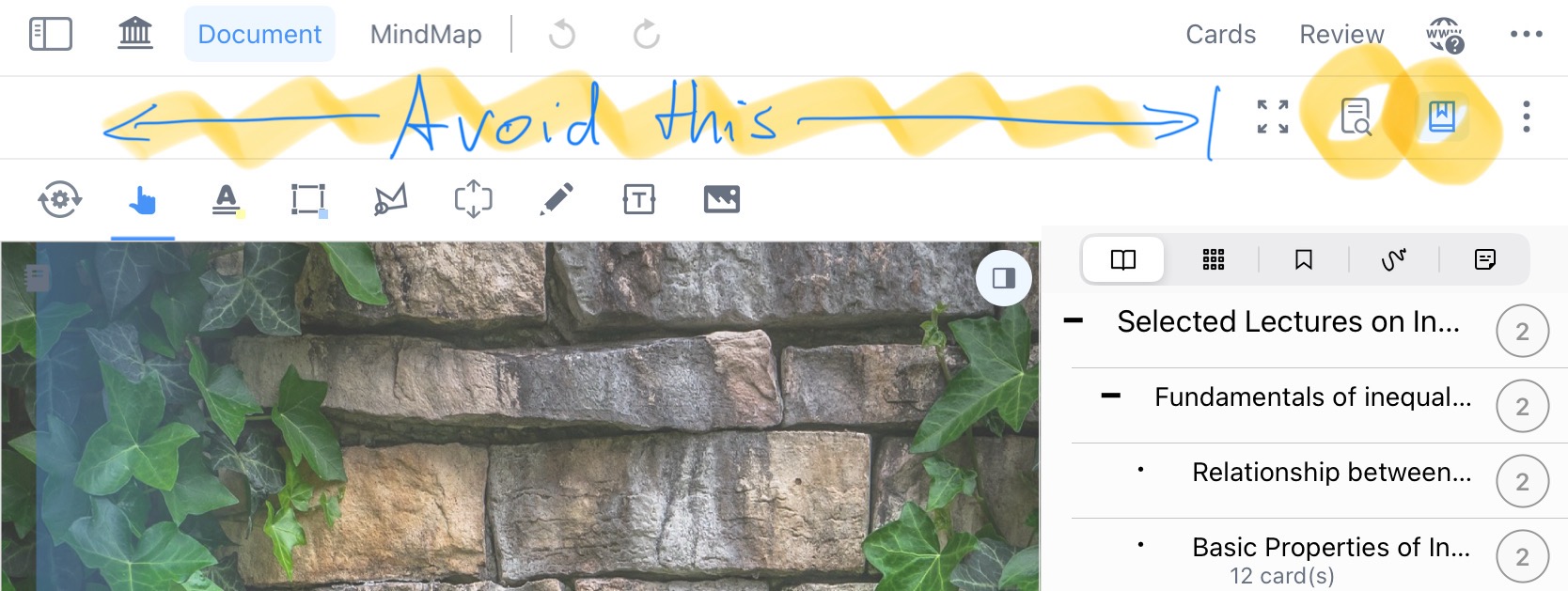Viewport: 1568px width, 591px height.
Task: Open the Review section
Action: click(1341, 34)
